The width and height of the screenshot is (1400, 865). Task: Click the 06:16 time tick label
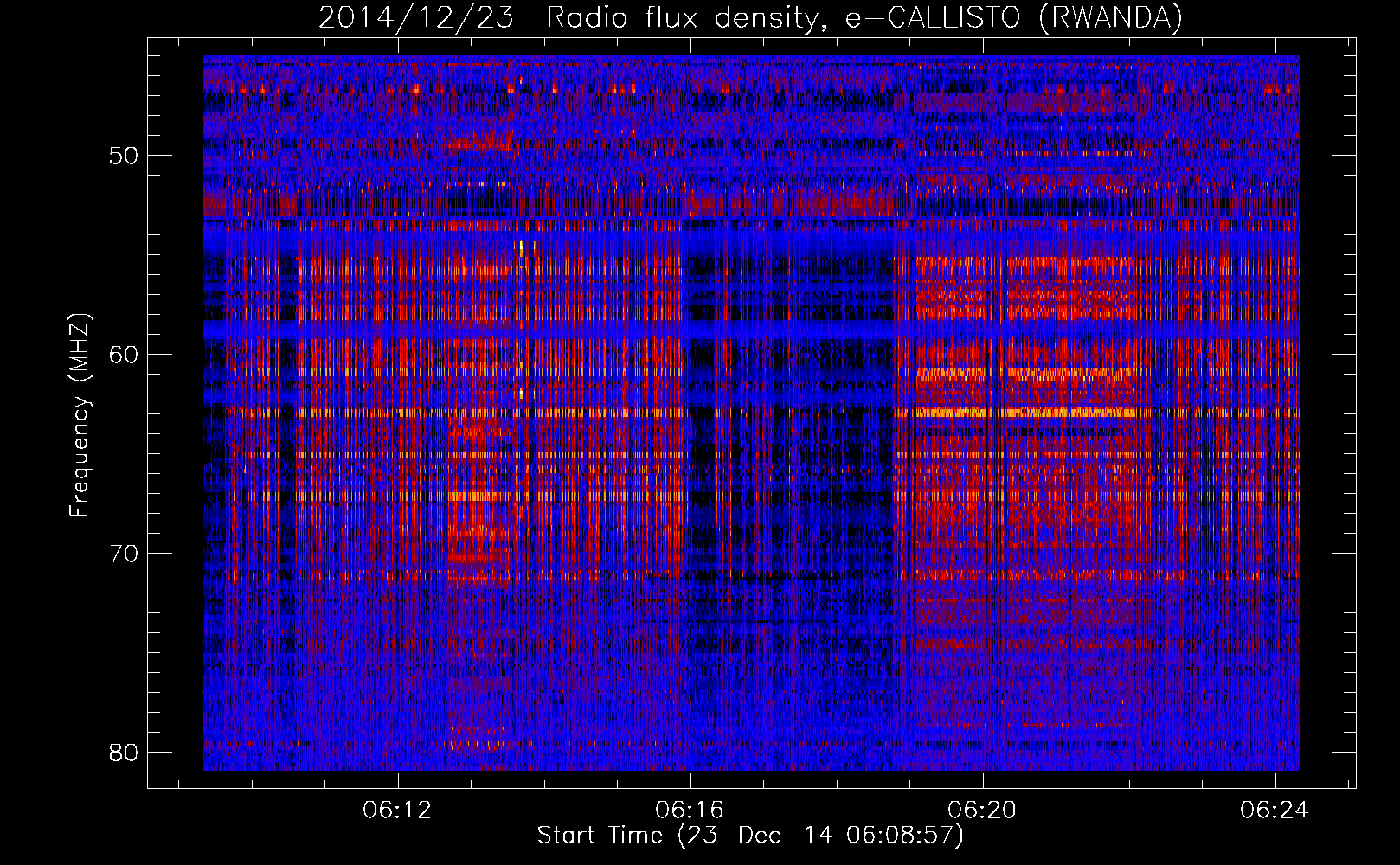tap(690, 811)
